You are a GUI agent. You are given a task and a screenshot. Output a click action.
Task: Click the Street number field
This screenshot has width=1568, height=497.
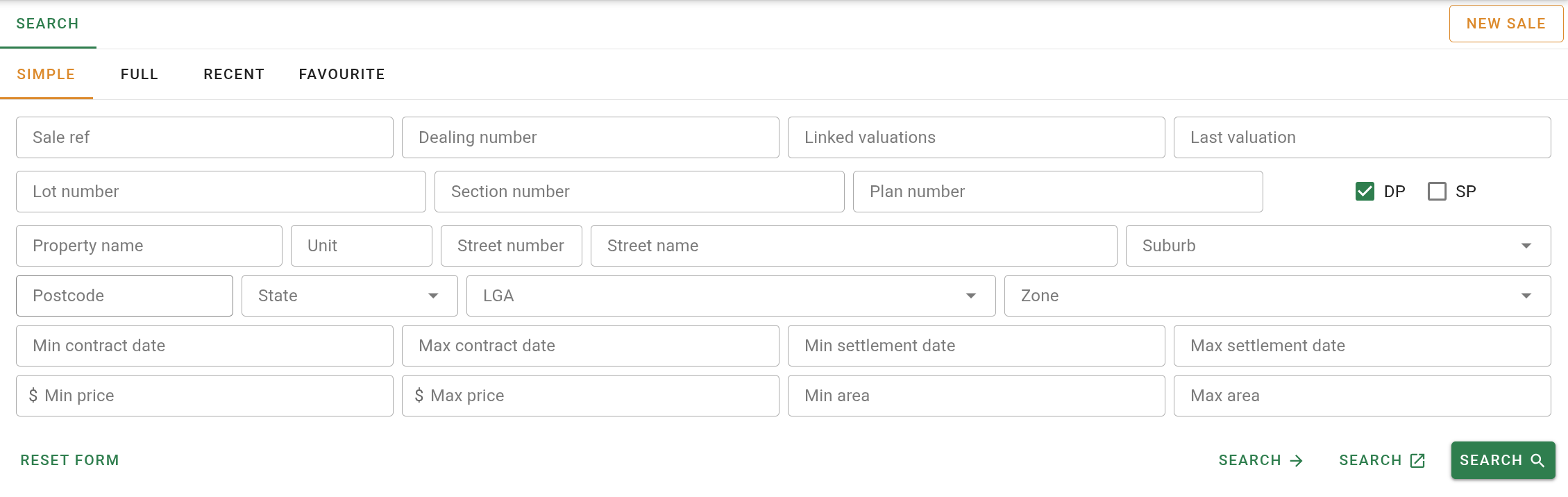(512, 246)
